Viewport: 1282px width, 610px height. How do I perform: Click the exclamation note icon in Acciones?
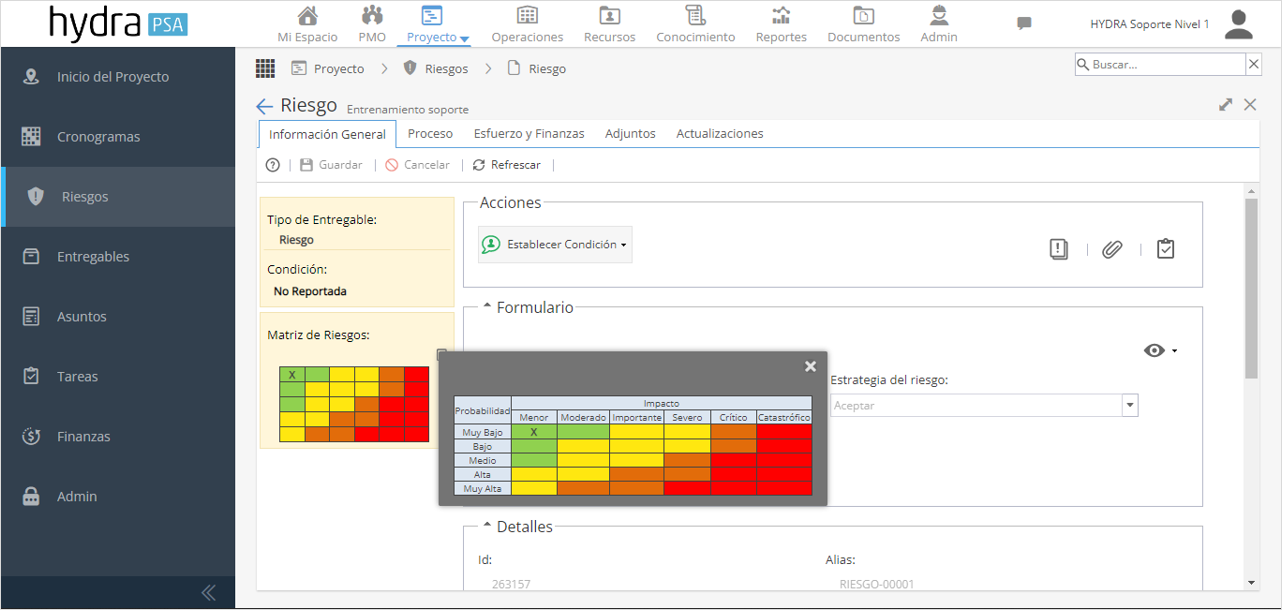[x=1059, y=249]
